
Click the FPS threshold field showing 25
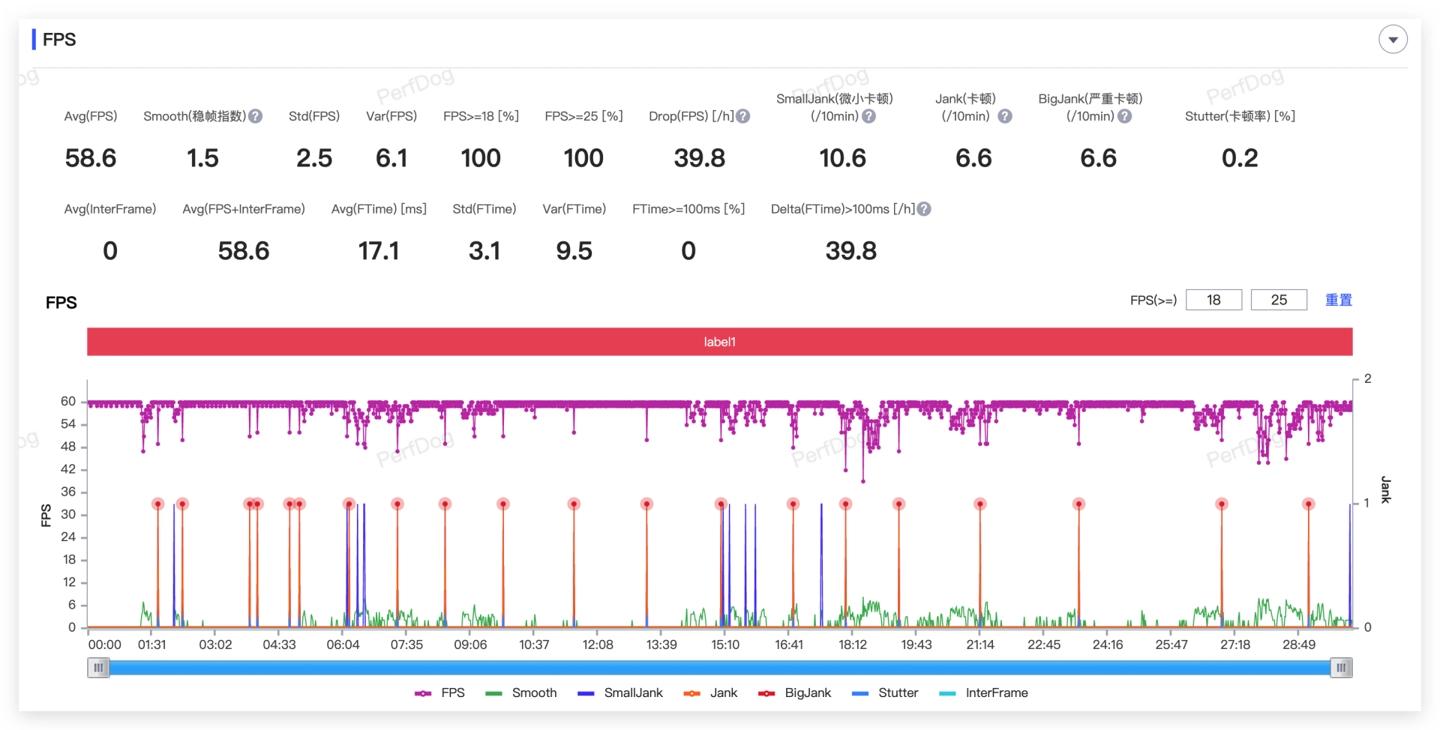coord(1279,300)
